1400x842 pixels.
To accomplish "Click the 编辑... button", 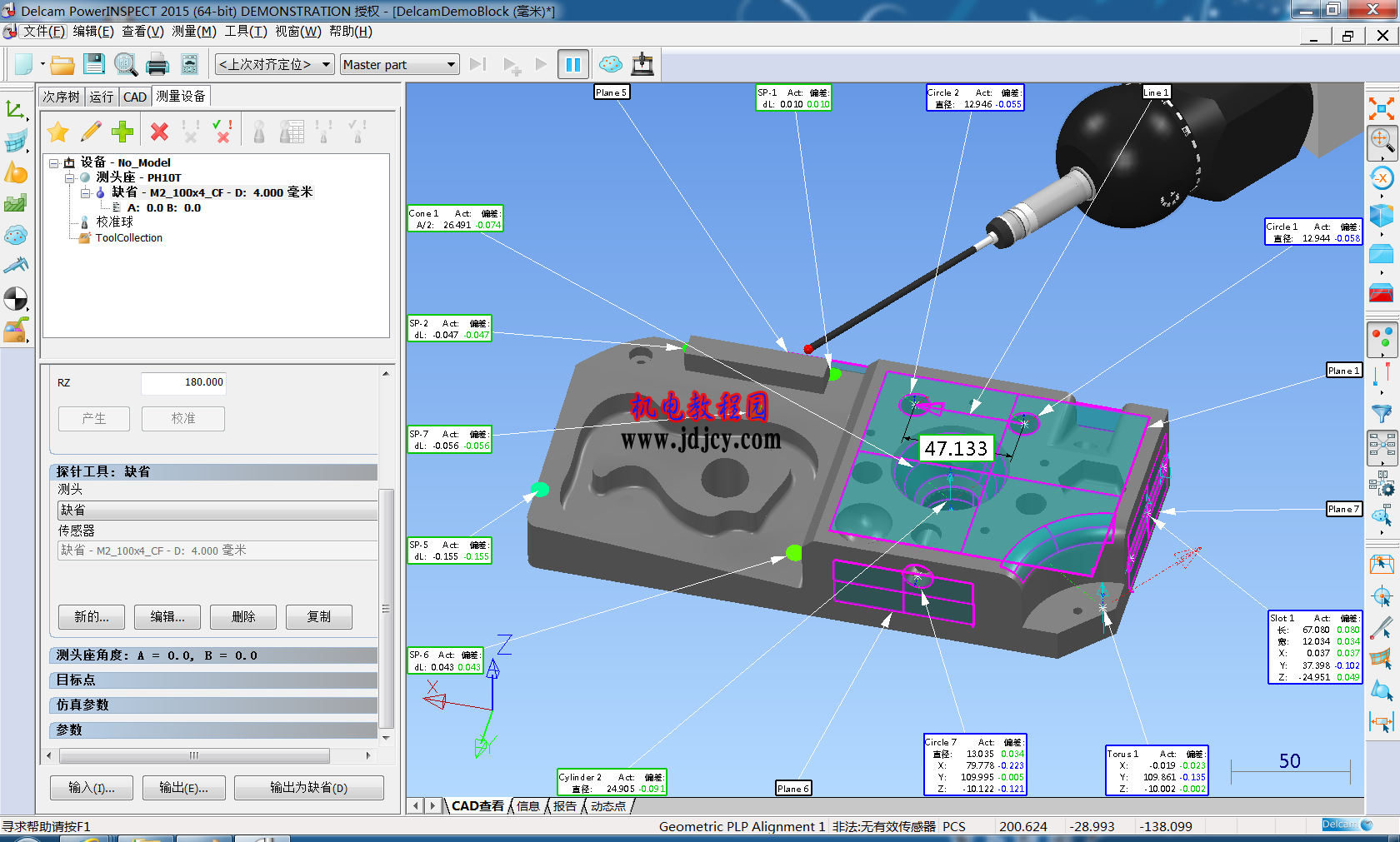I will (167, 617).
